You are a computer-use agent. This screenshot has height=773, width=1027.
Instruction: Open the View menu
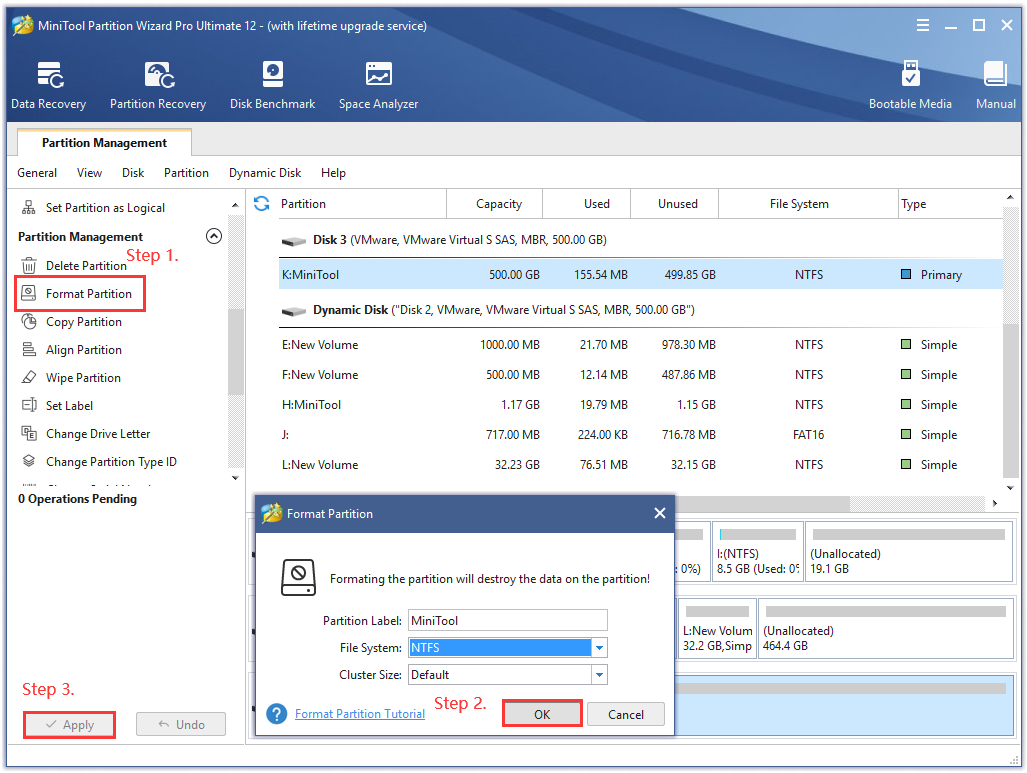point(89,173)
